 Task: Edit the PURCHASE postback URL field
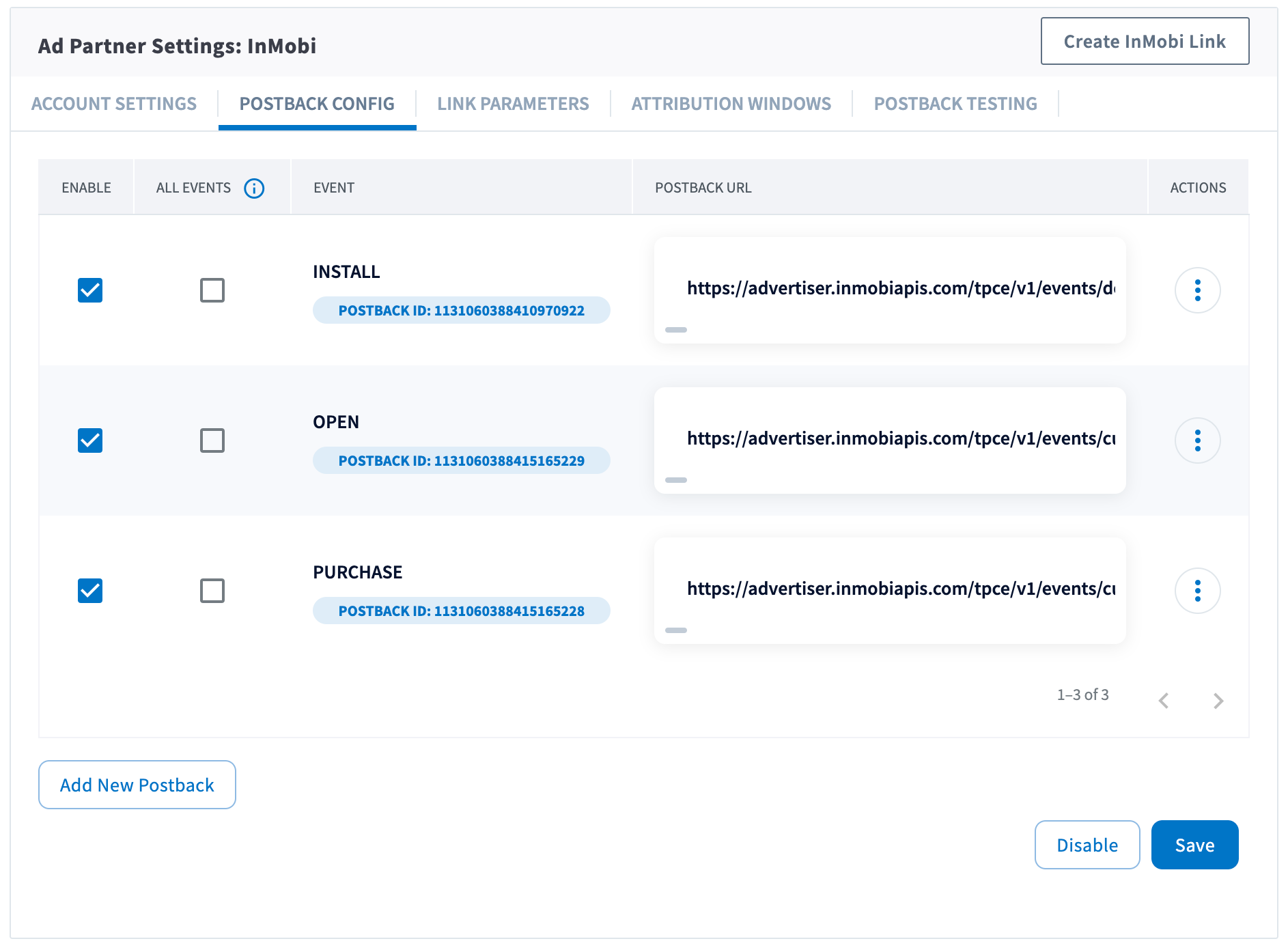[x=890, y=589]
